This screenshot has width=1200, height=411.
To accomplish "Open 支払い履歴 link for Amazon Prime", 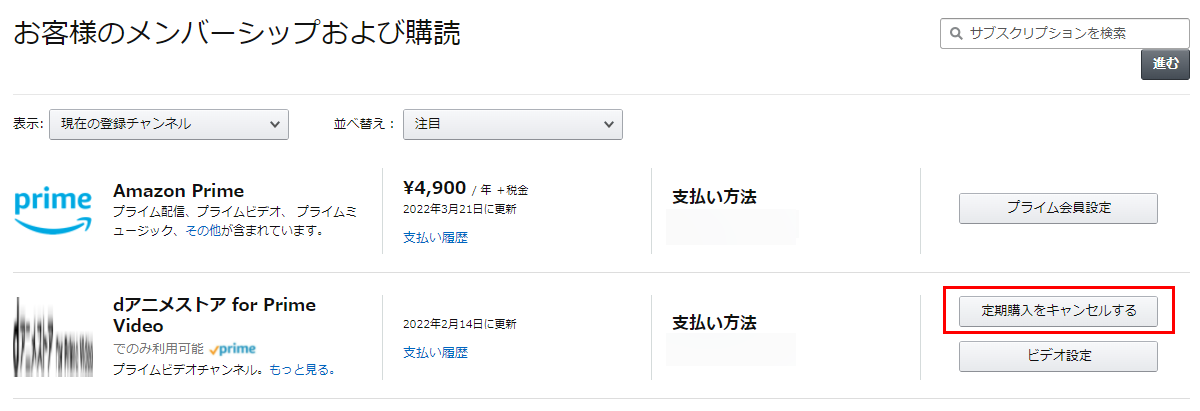I will (435, 238).
